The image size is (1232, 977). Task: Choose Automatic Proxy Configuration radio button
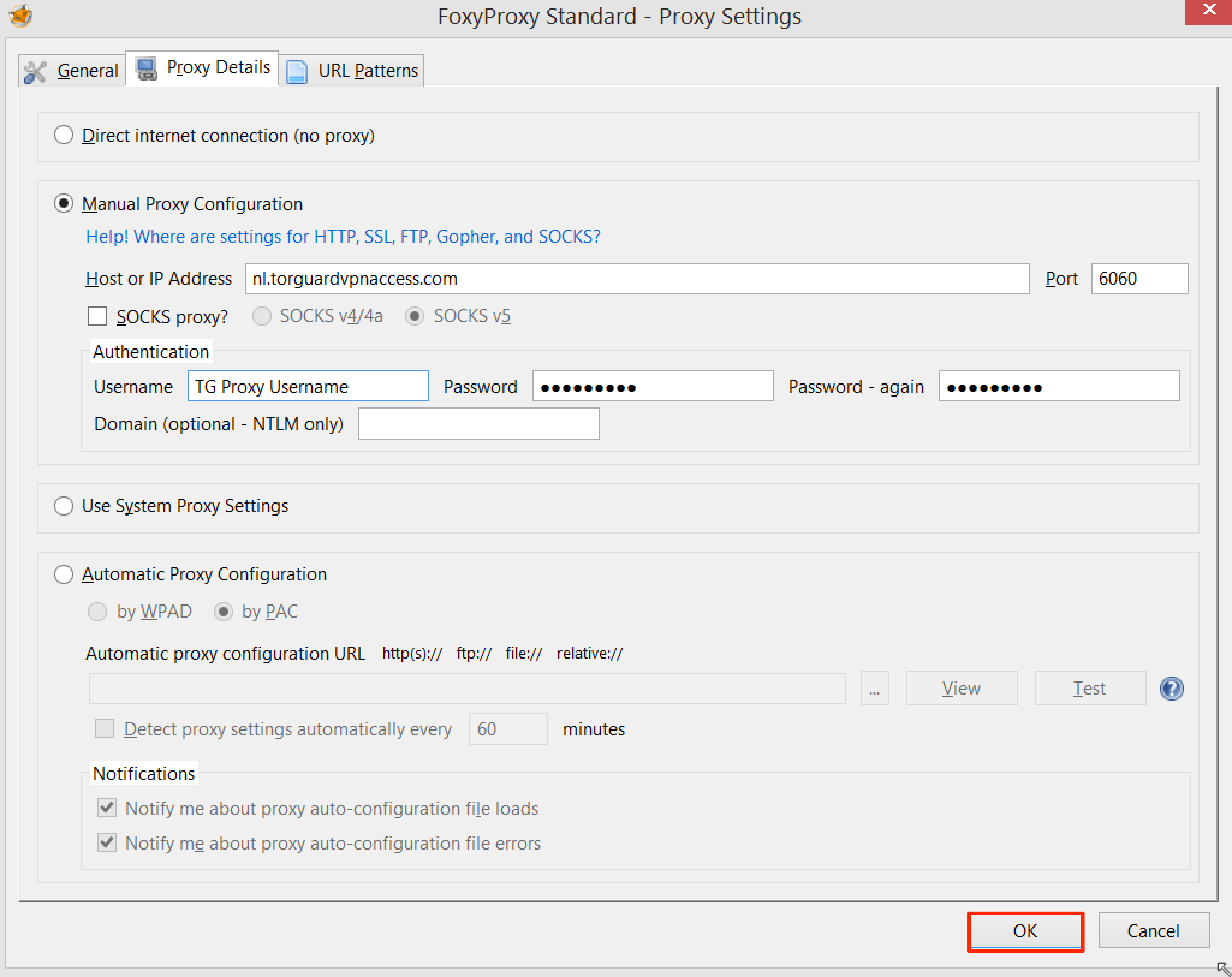click(x=64, y=574)
